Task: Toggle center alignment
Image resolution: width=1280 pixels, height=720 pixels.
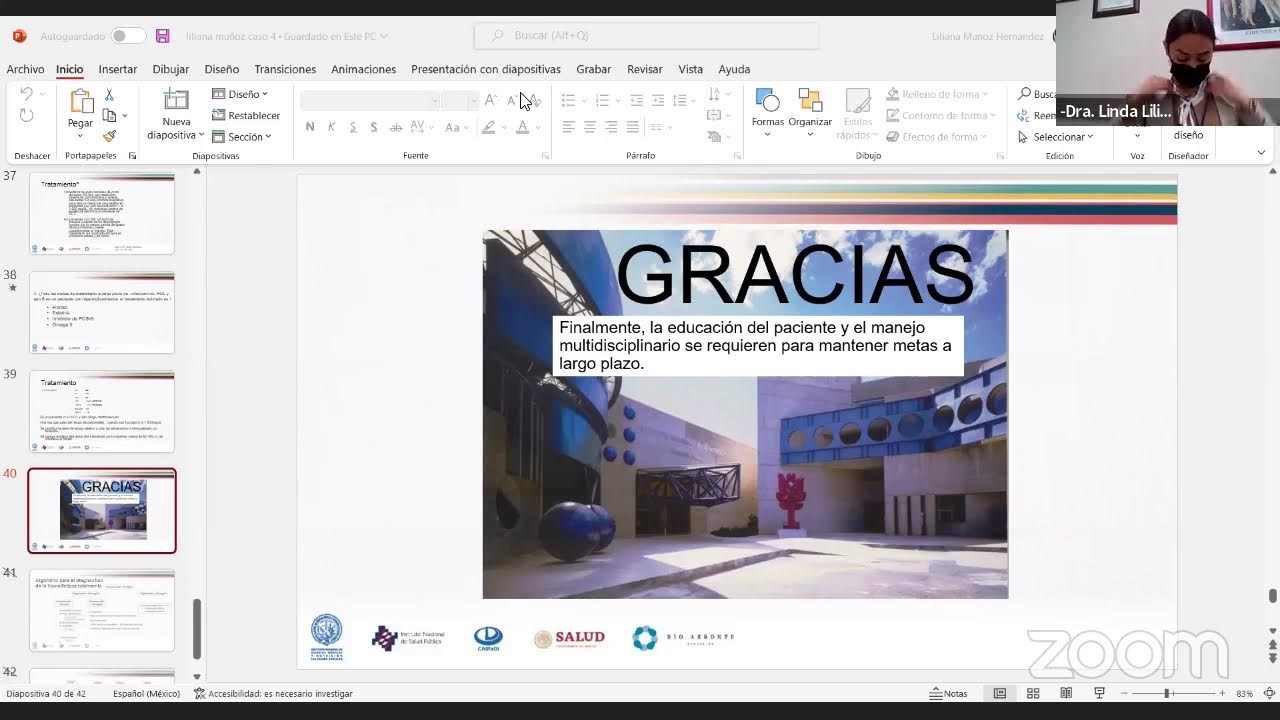Action: [x=589, y=127]
